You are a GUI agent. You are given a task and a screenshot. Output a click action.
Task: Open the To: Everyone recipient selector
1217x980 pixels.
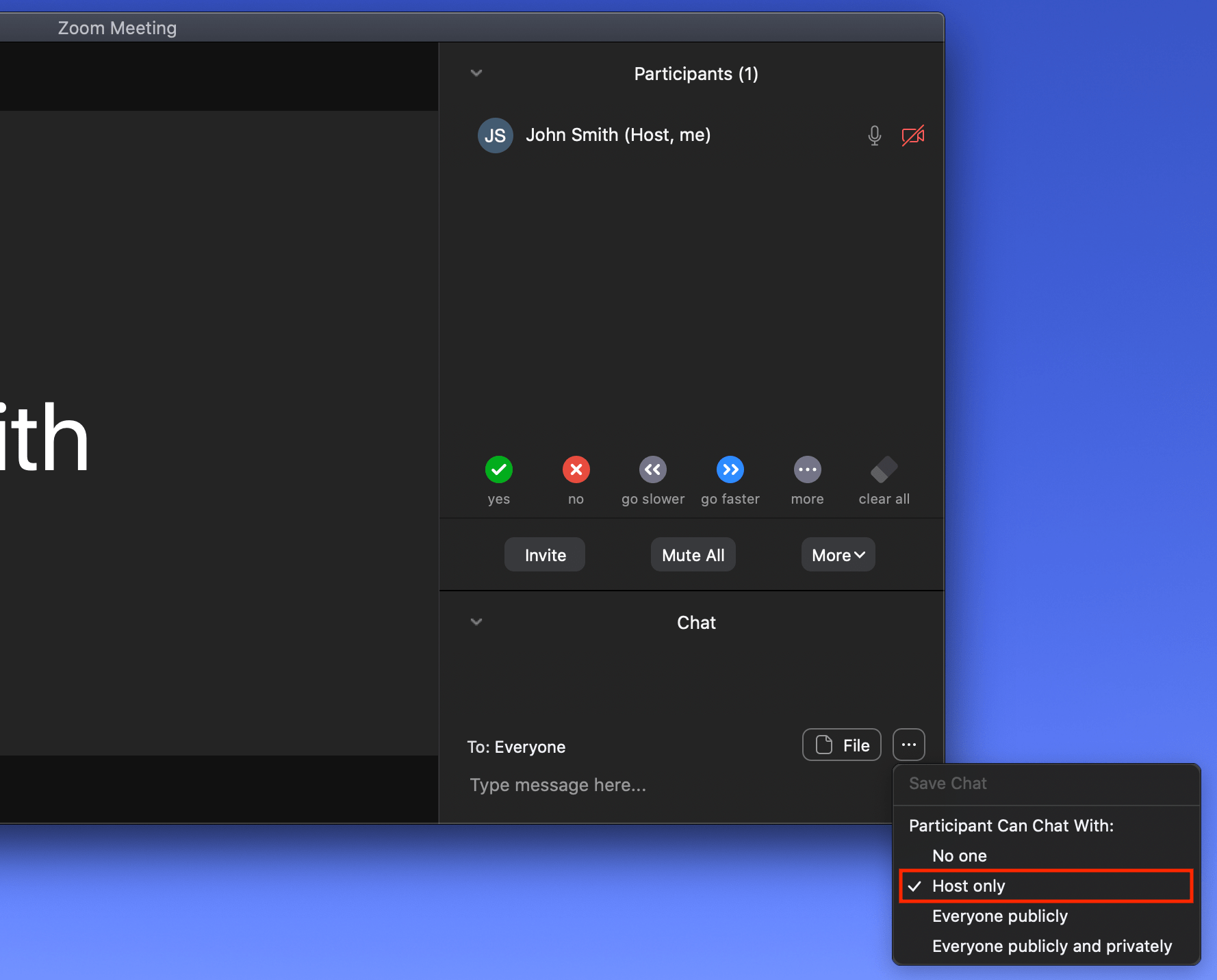517,747
